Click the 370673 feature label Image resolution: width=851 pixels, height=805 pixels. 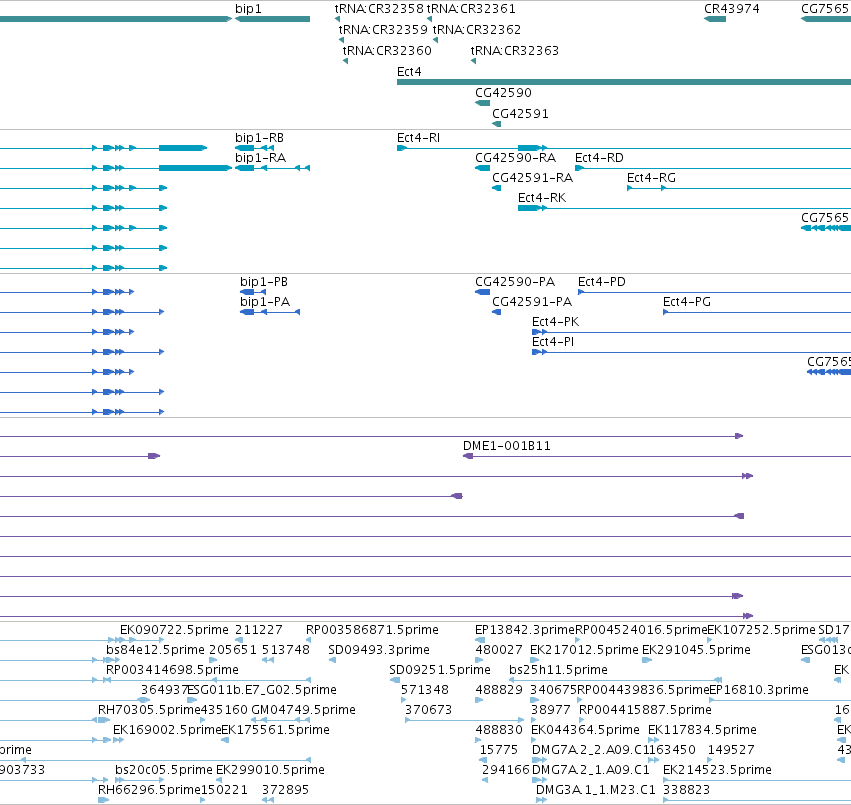tap(428, 710)
